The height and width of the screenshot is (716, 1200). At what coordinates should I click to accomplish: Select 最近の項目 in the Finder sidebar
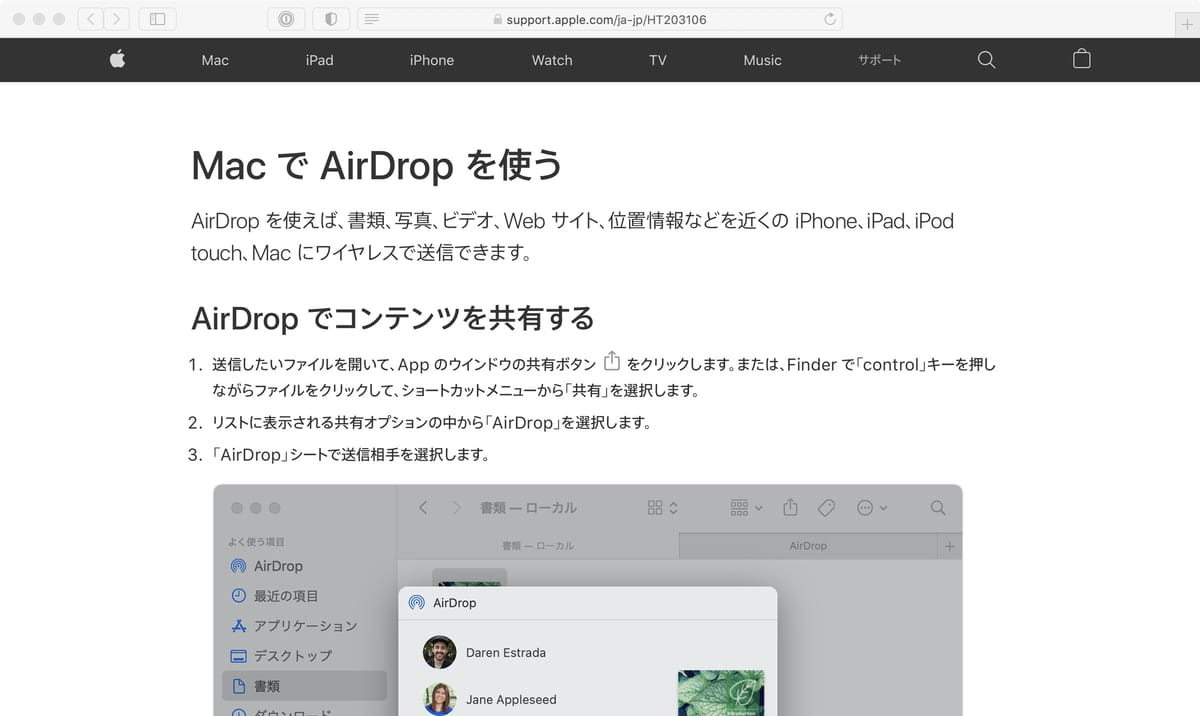305,596
